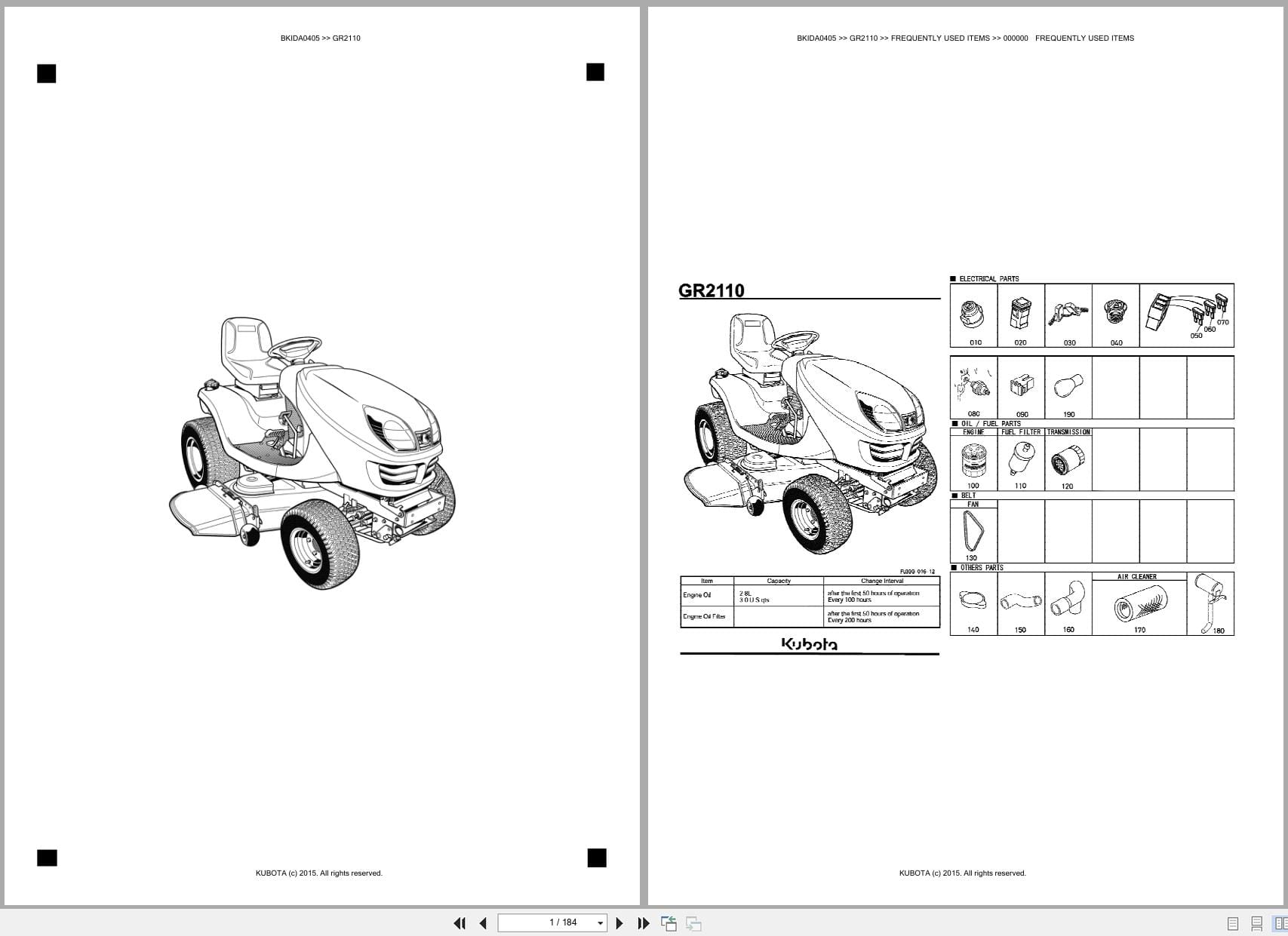Go to the first page
Viewport: 1288px width, 936px height.
460,923
